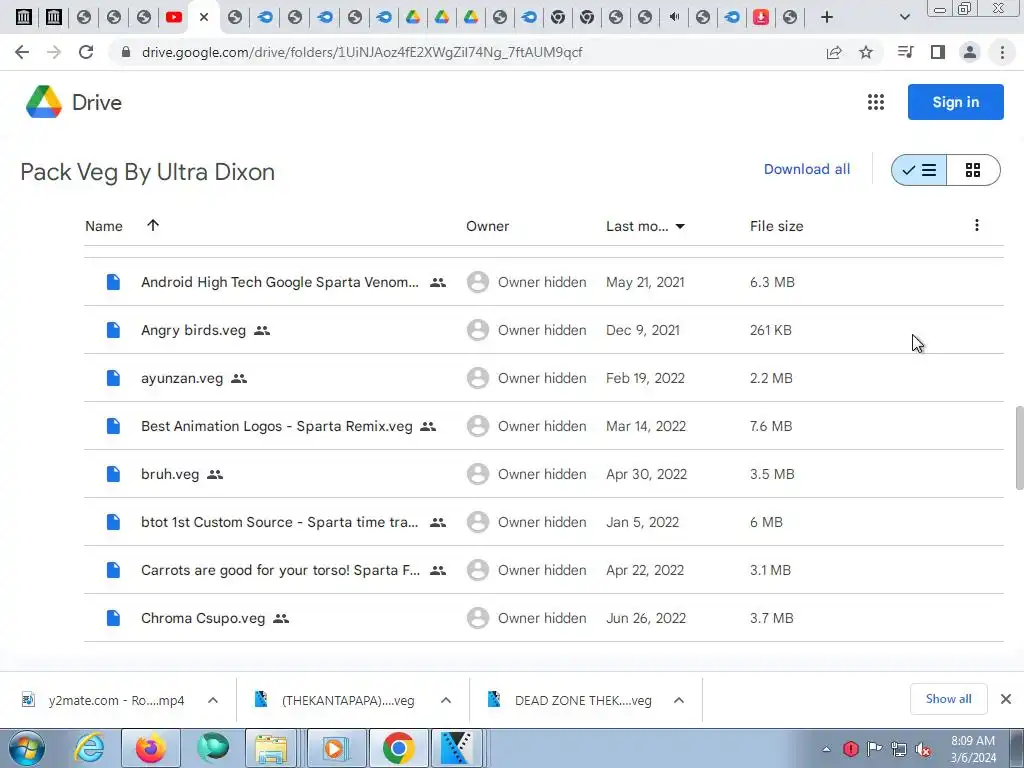Click the Feb 19, 2022 date cell
This screenshot has height=768, width=1024.
[x=645, y=378]
